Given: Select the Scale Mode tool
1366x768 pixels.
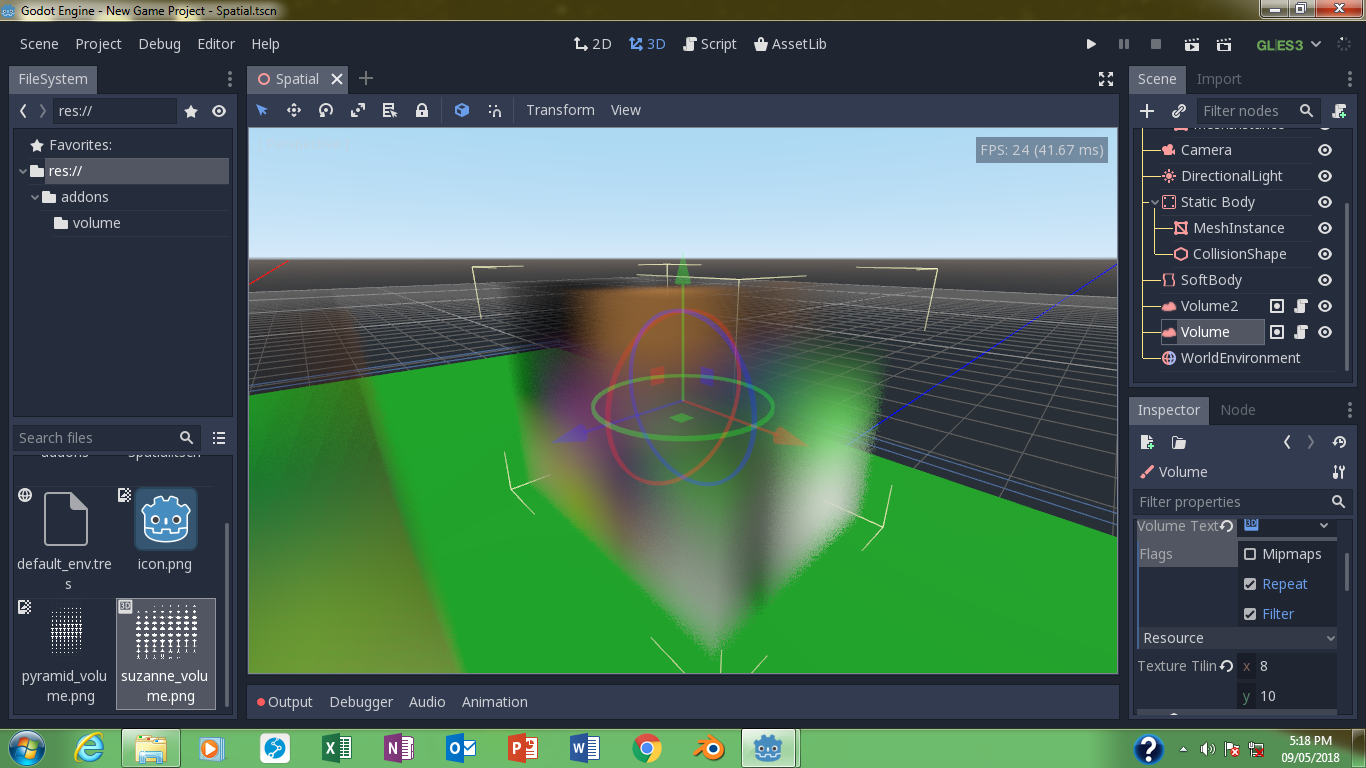Looking at the screenshot, I should click(358, 110).
